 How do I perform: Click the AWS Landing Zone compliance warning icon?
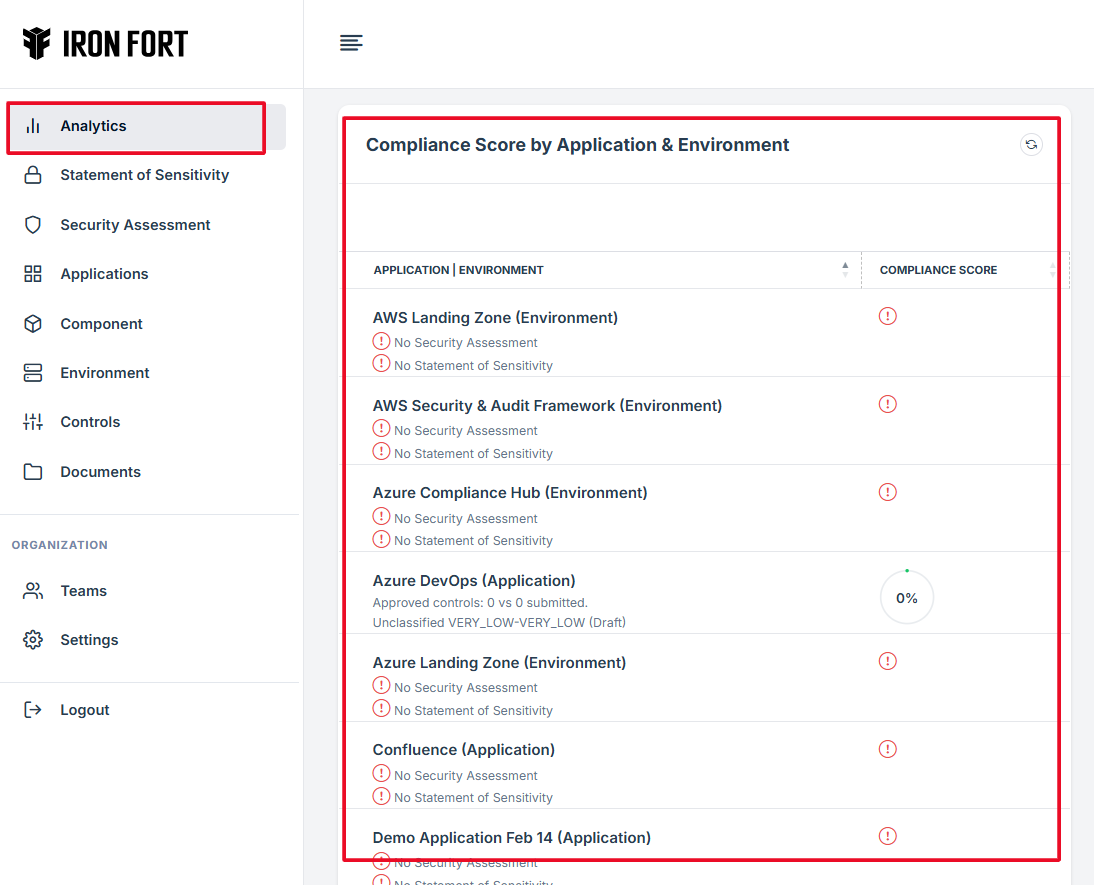[888, 316]
